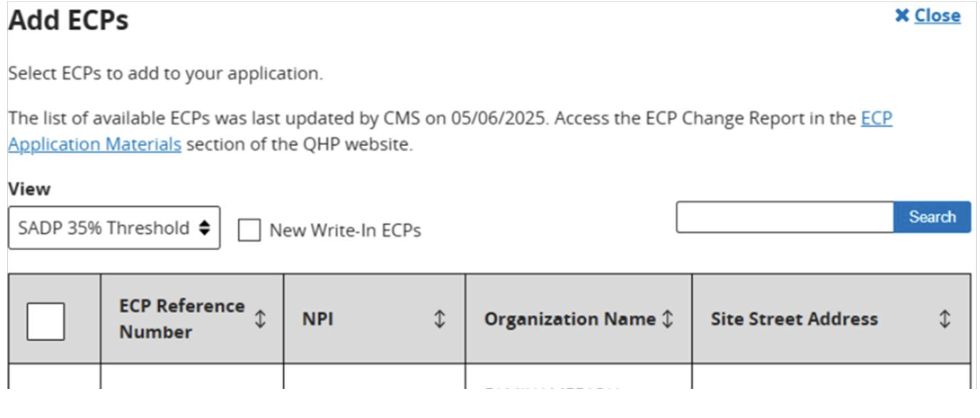Click the sort arrows in Site Street Address column

[944, 319]
